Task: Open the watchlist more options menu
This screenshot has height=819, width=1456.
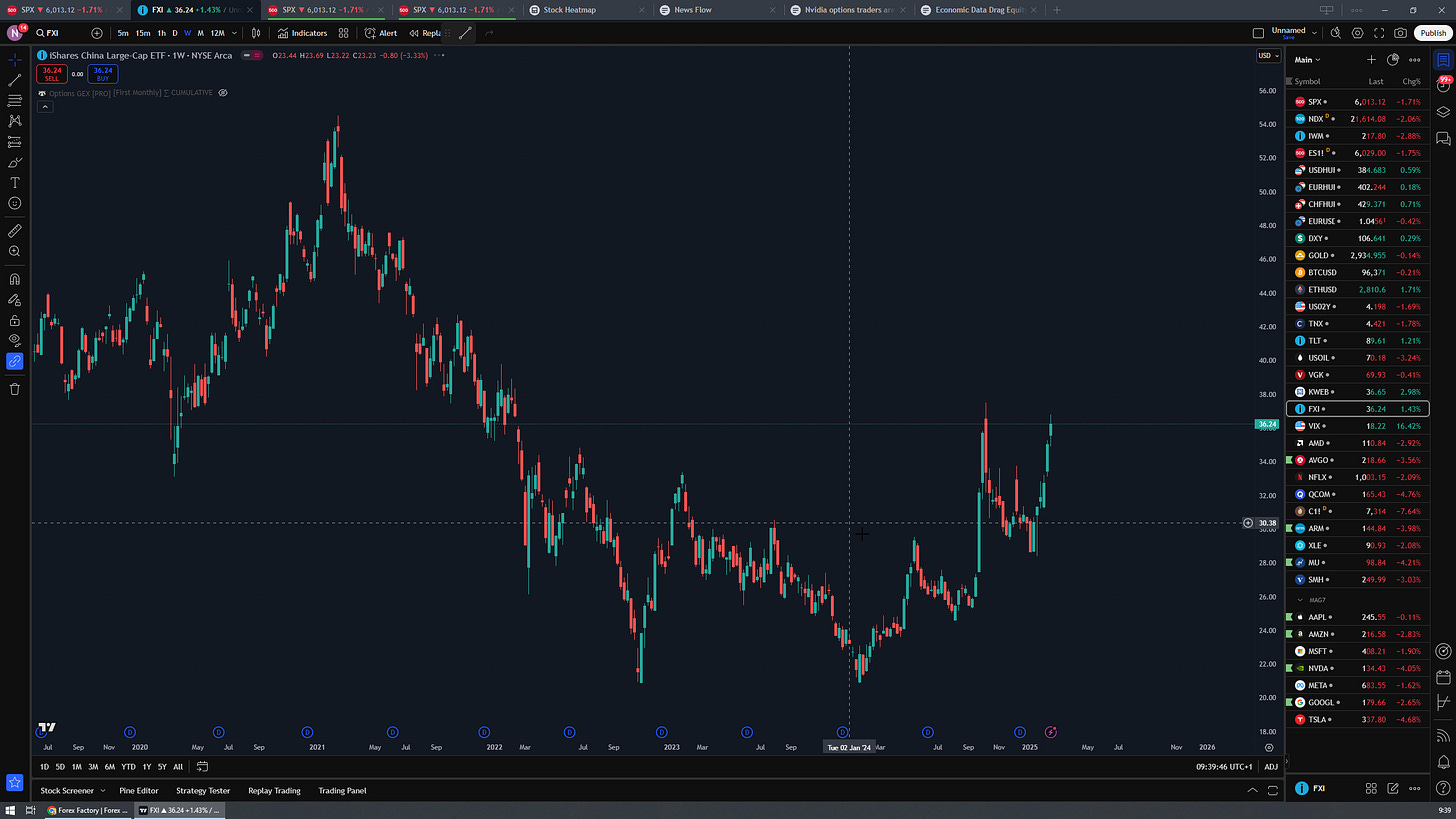Action: [1414, 60]
